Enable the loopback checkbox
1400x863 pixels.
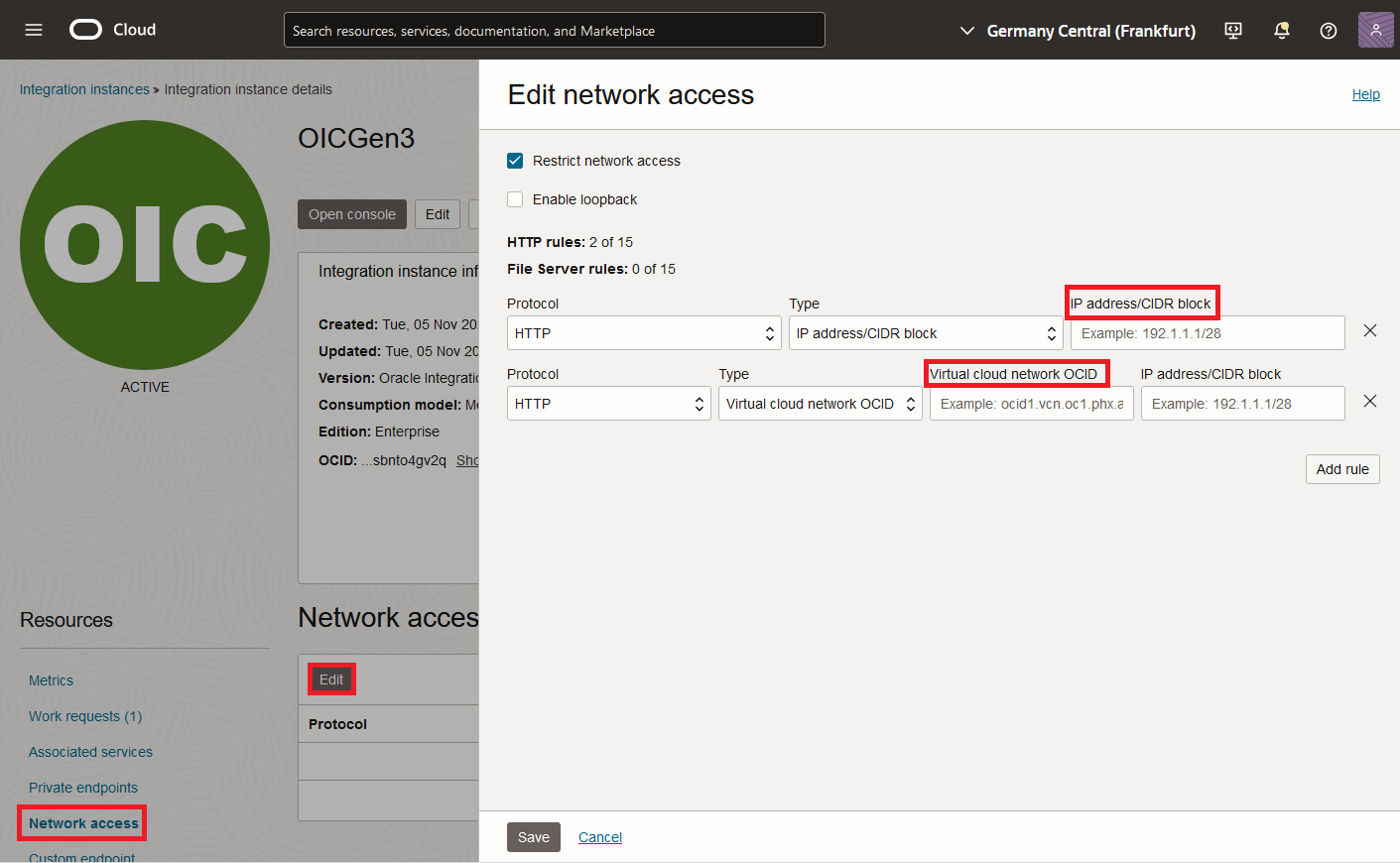tap(515, 198)
